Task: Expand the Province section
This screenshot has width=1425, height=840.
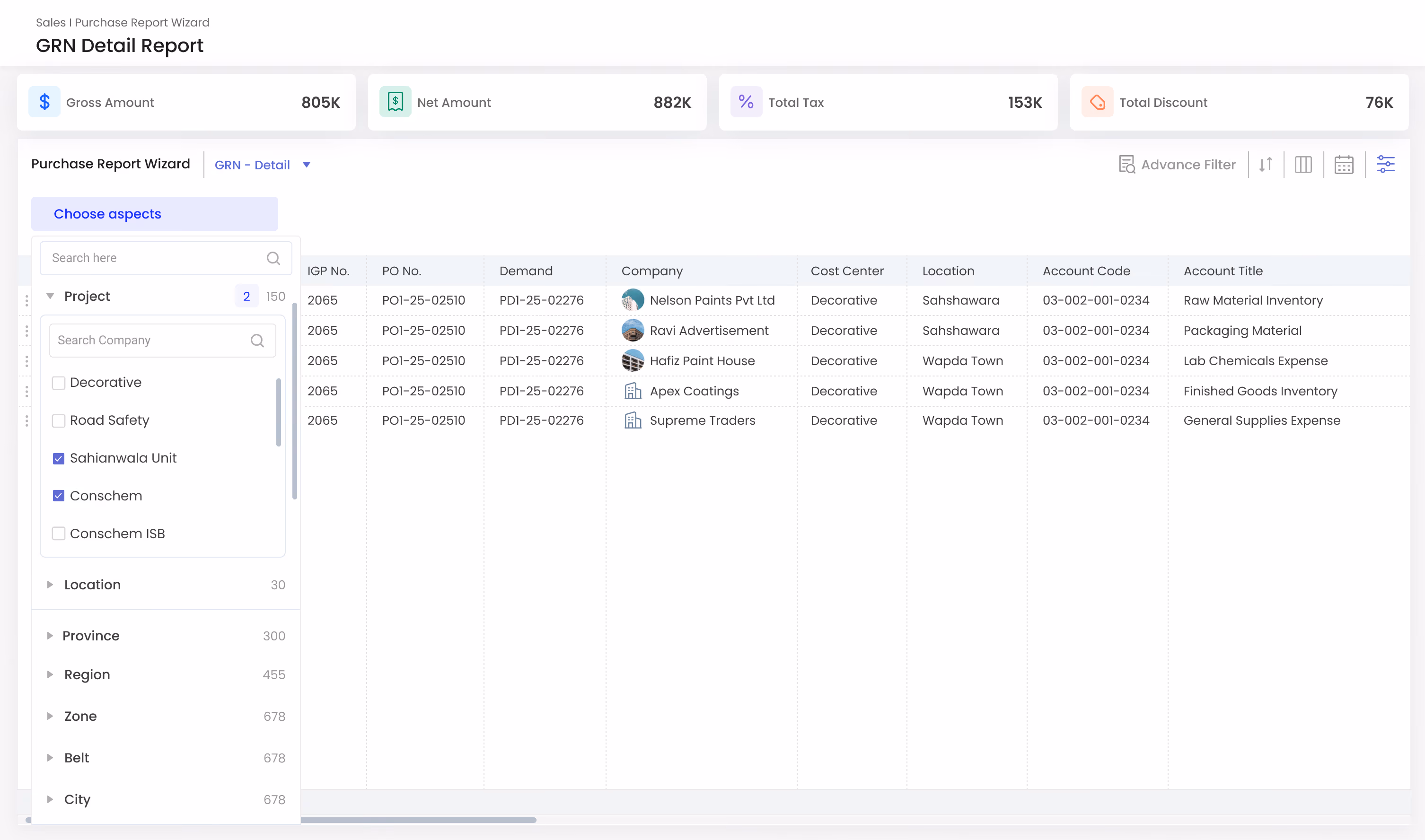Action: [50, 636]
